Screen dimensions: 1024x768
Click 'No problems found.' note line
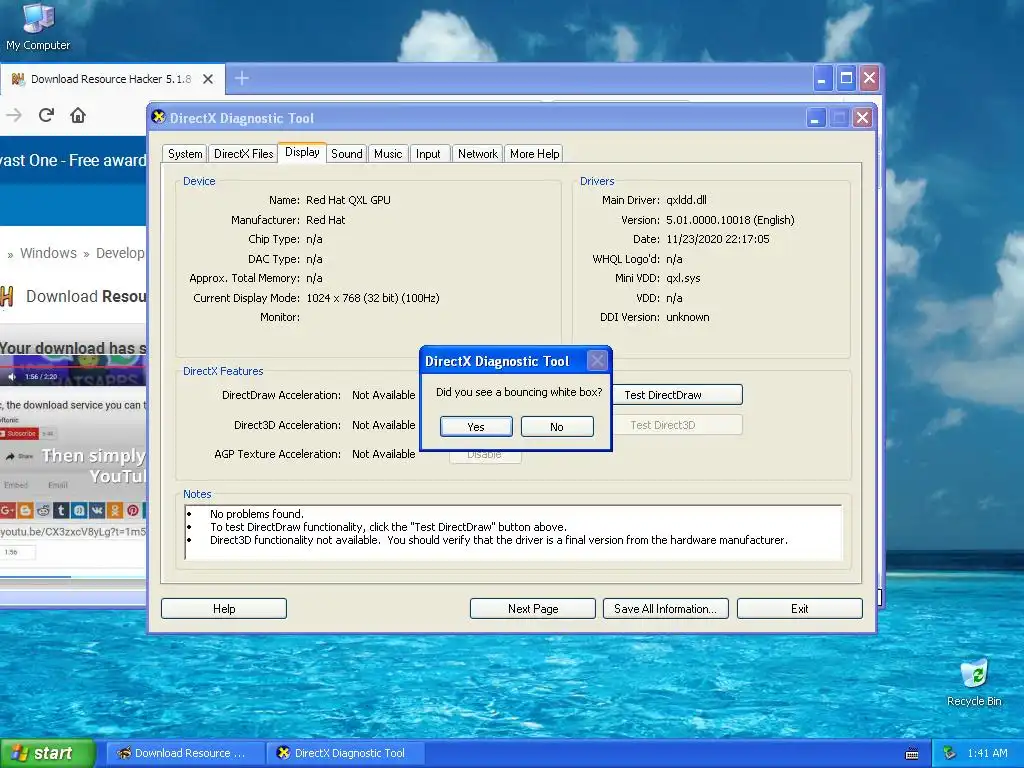(257, 514)
